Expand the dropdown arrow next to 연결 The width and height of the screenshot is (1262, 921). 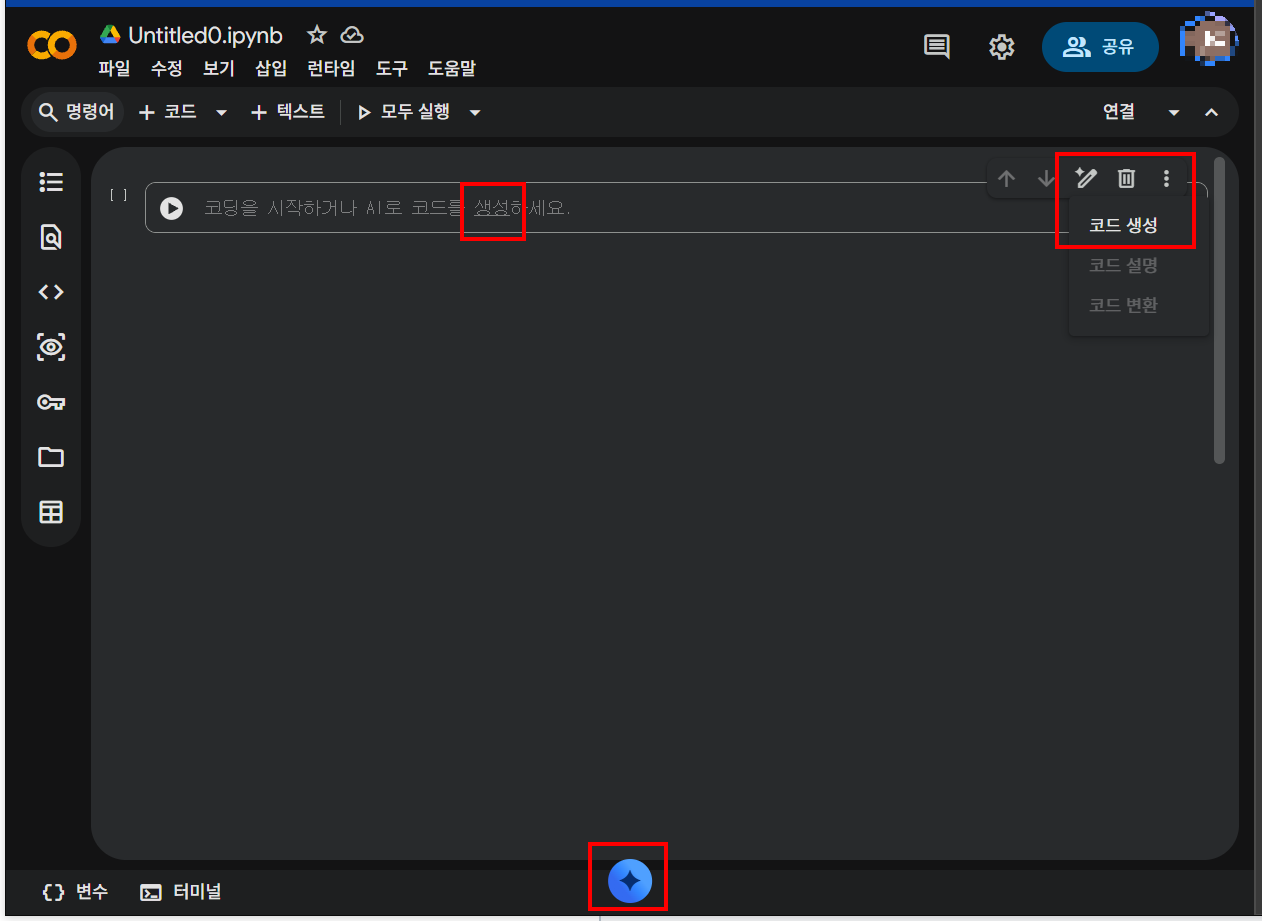pos(1174,113)
